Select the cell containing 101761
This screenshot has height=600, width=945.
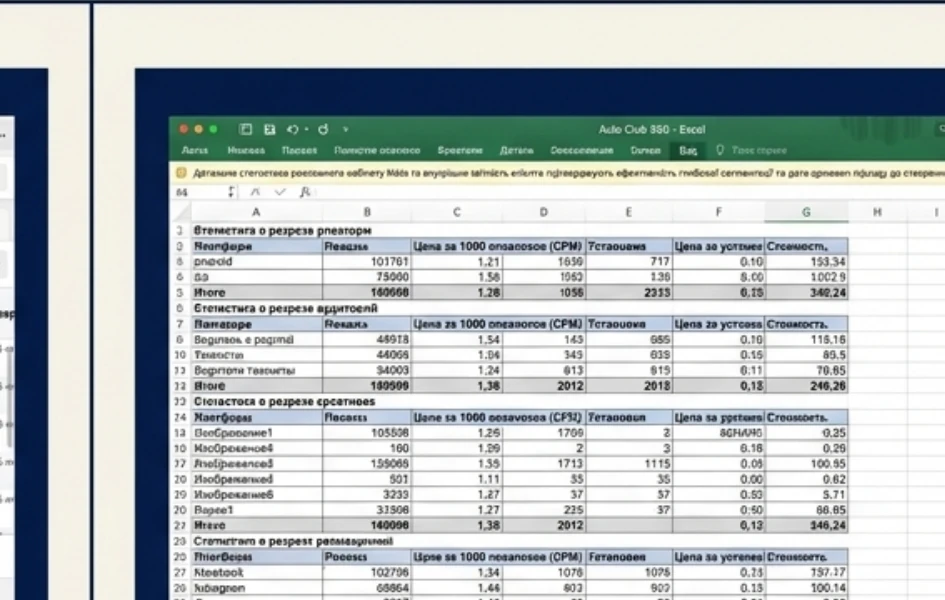click(x=366, y=262)
